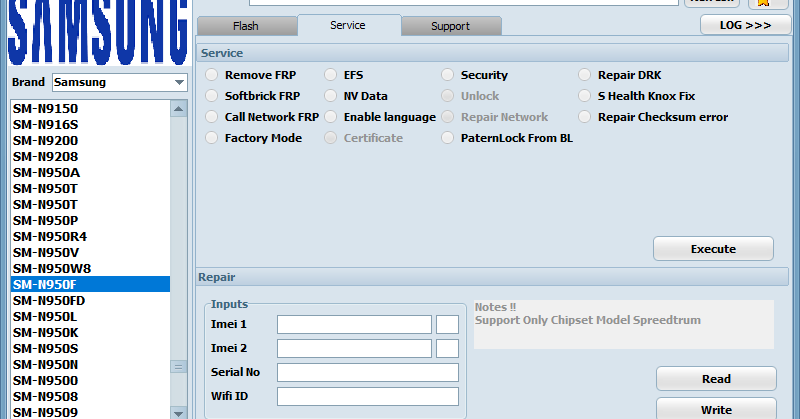Screen dimensions: 800x419
Task: Focus the Wifi ID input field
Action: click(368, 397)
